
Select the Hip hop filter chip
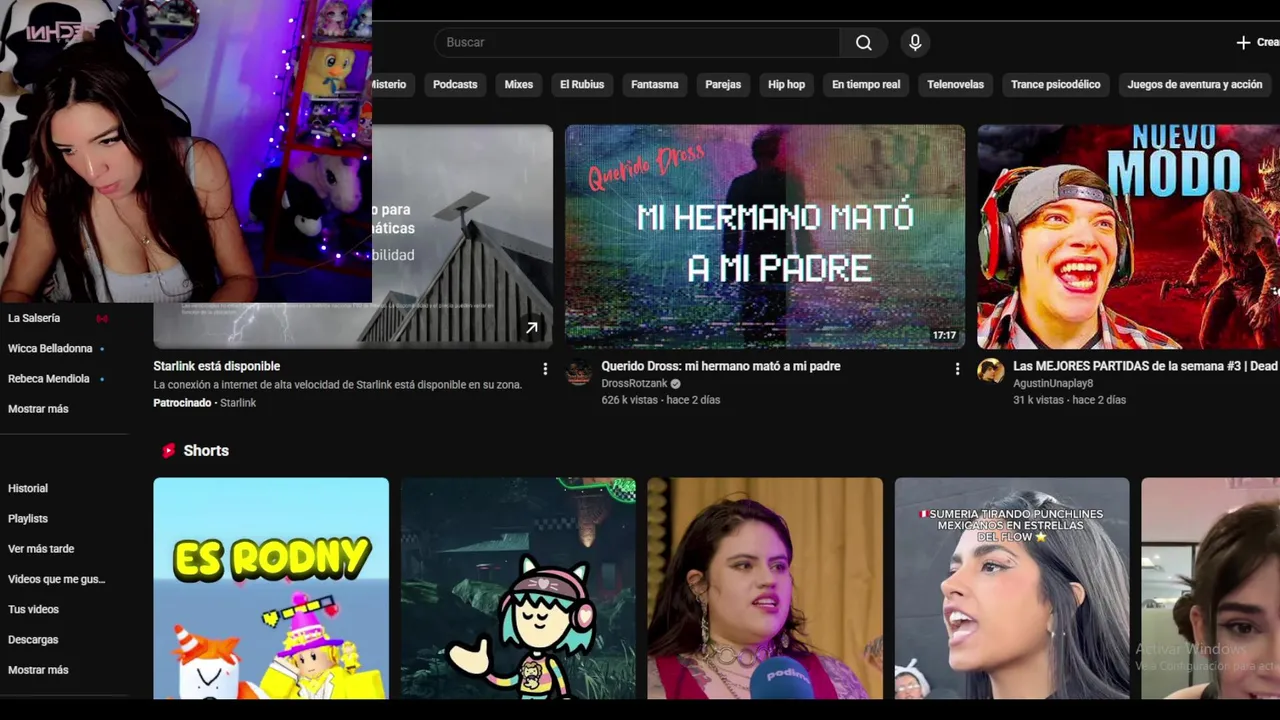[786, 84]
